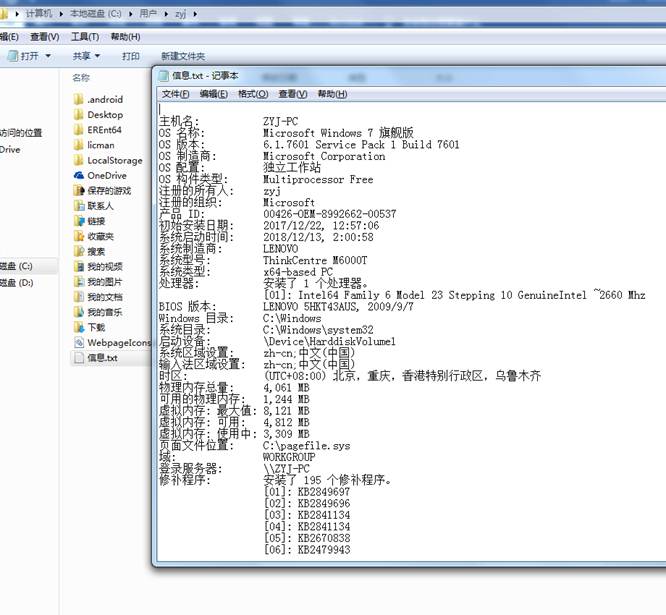The width and height of the screenshot is (666, 615).
Task: Click the 本地磁盘 (C:) breadcrumb segment
Action: click(x=96, y=14)
